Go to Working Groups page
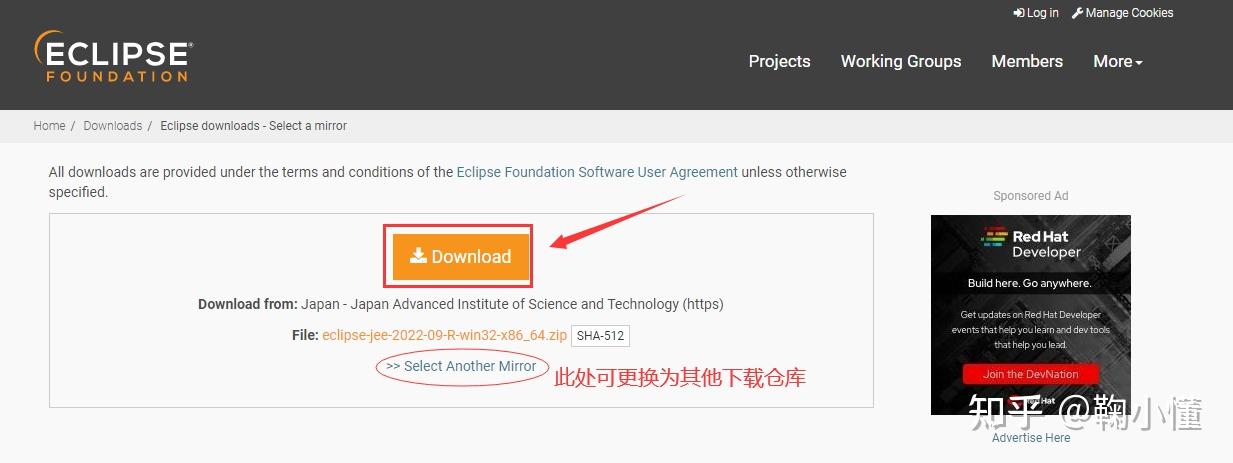 click(x=900, y=61)
